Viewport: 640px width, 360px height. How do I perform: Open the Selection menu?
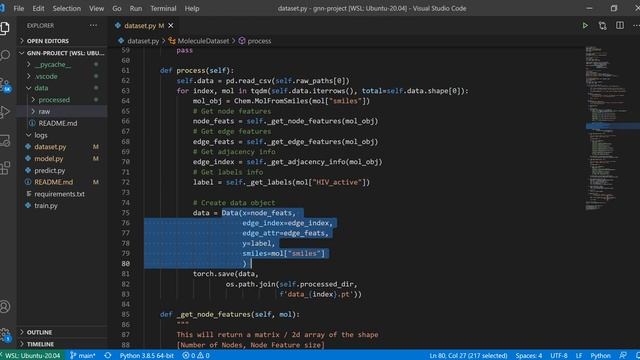pos(67,8)
